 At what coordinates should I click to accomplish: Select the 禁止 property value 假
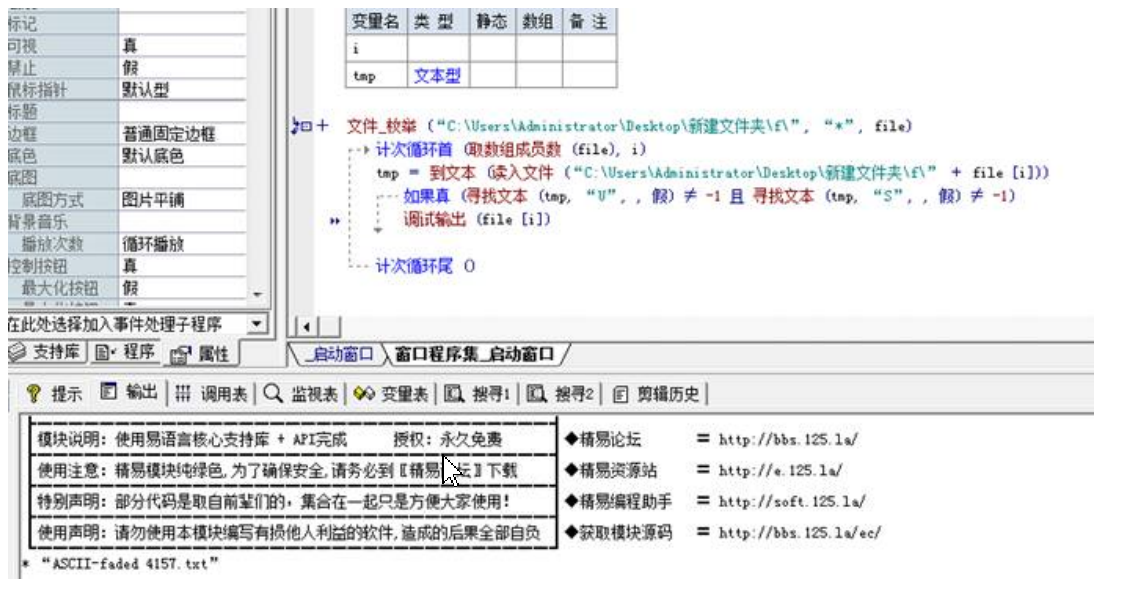[182, 68]
